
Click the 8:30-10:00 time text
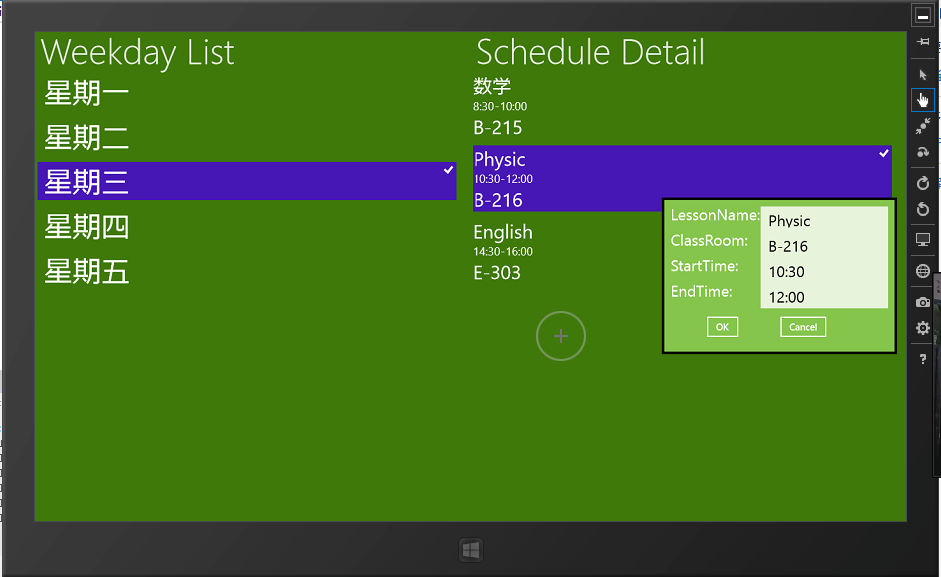(500, 106)
